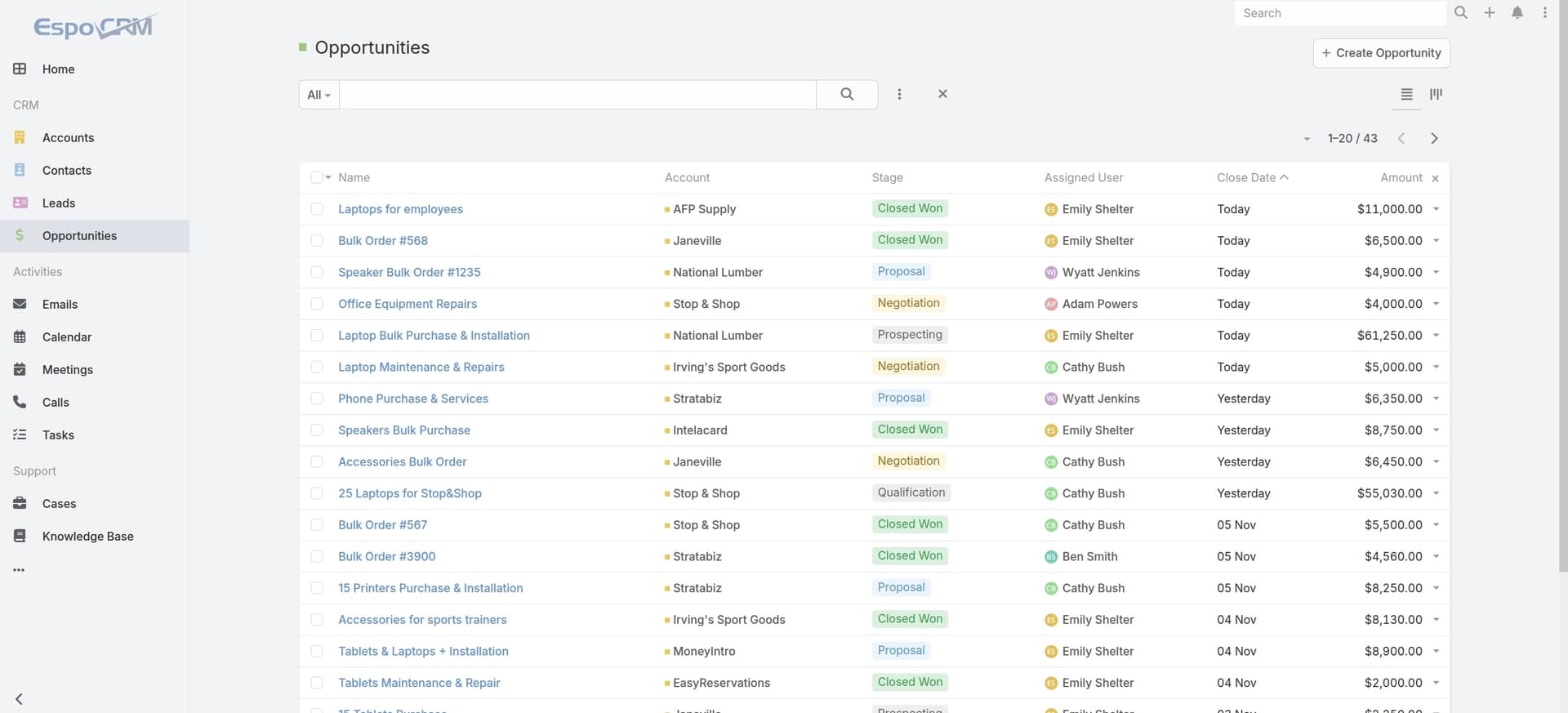
Task: Open Knowledge Base in sidebar
Action: [x=88, y=536]
